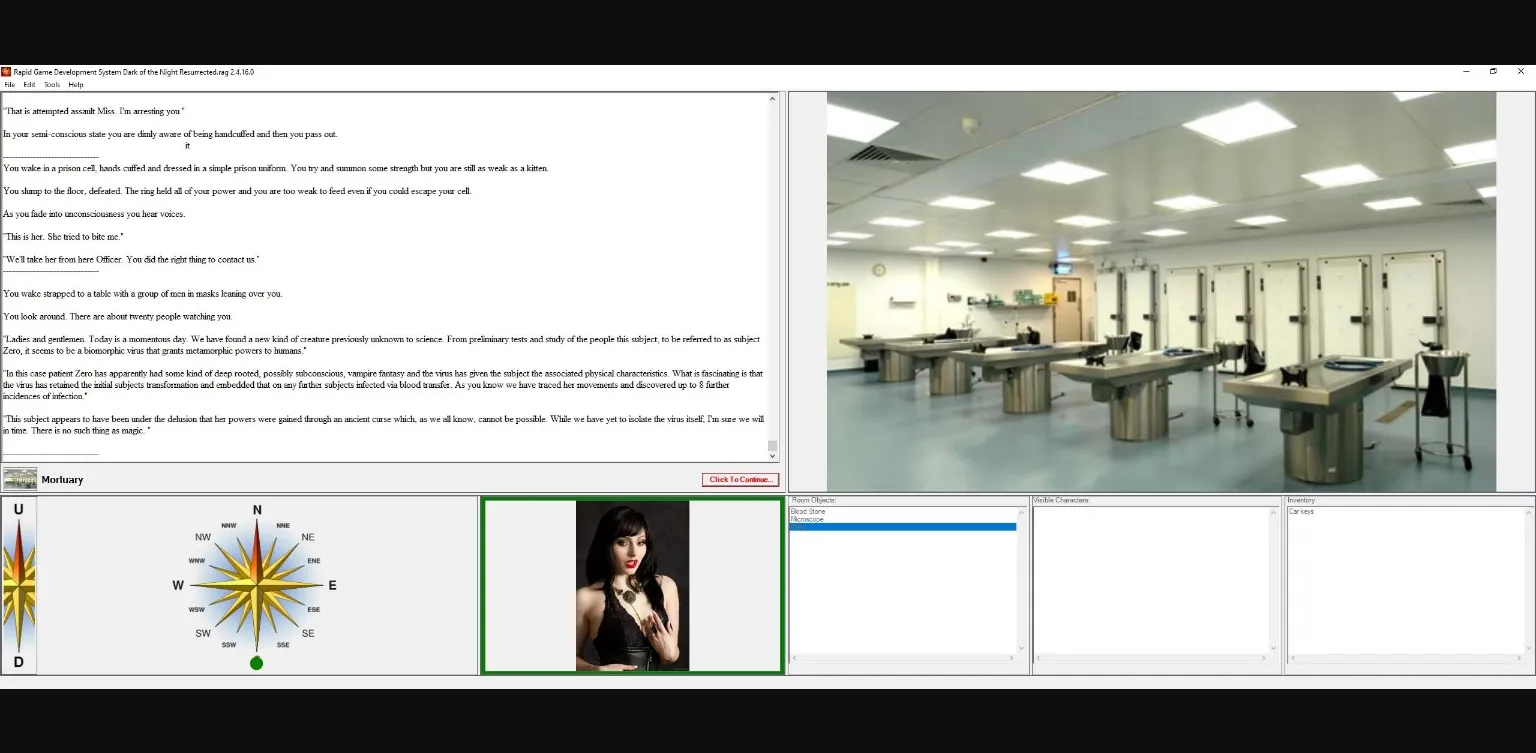Click the U (up) direction indicator
Viewport: 1536px width, 753px height.
coord(18,509)
